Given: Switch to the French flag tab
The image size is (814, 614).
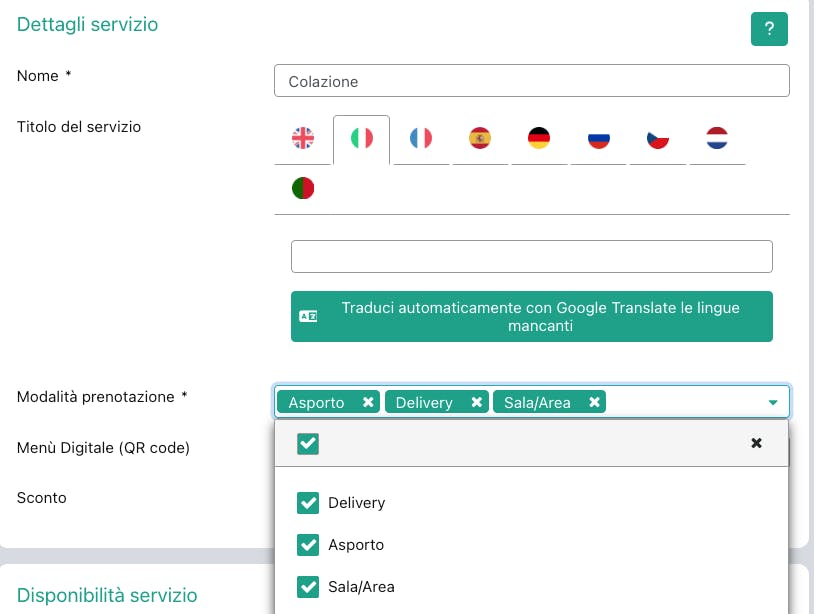Looking at the screenshot, I should tap(421, 138).
